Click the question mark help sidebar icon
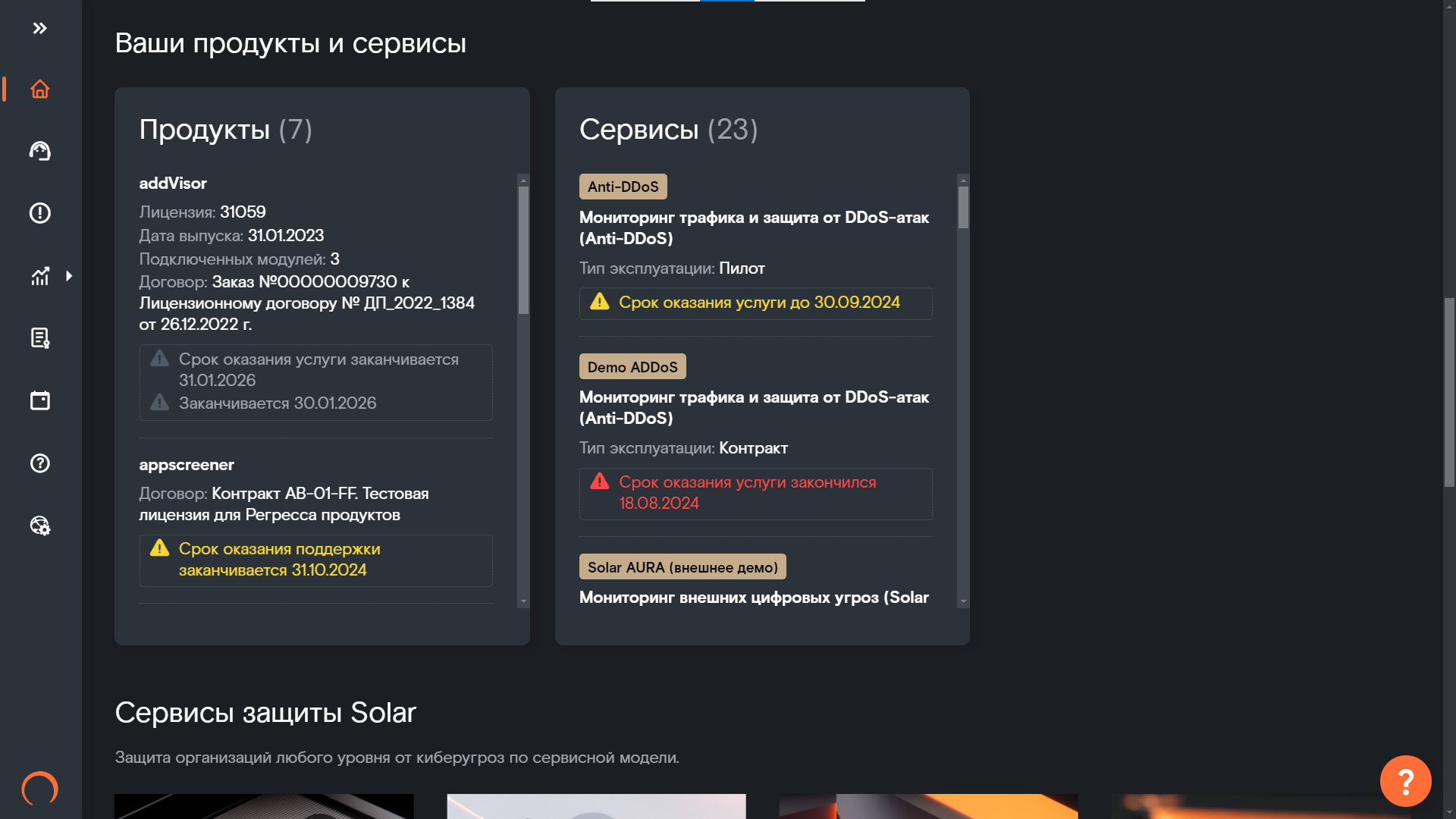Image resolution: width=1456 pixels, height=819 pixels. point(40,463)
